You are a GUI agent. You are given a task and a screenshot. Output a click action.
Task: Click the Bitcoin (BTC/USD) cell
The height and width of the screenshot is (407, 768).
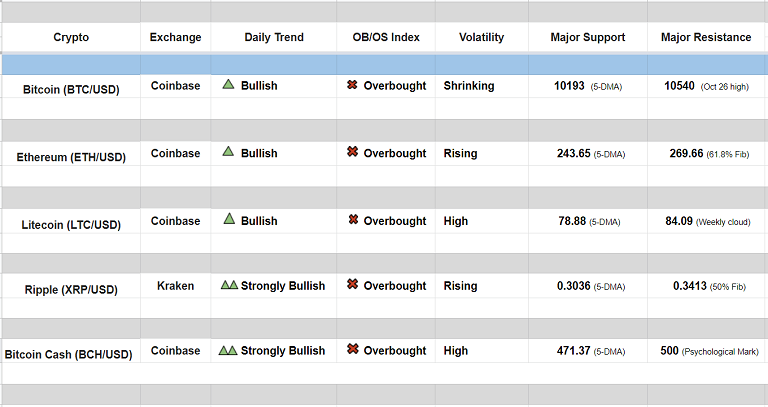[x=71, y=89]
